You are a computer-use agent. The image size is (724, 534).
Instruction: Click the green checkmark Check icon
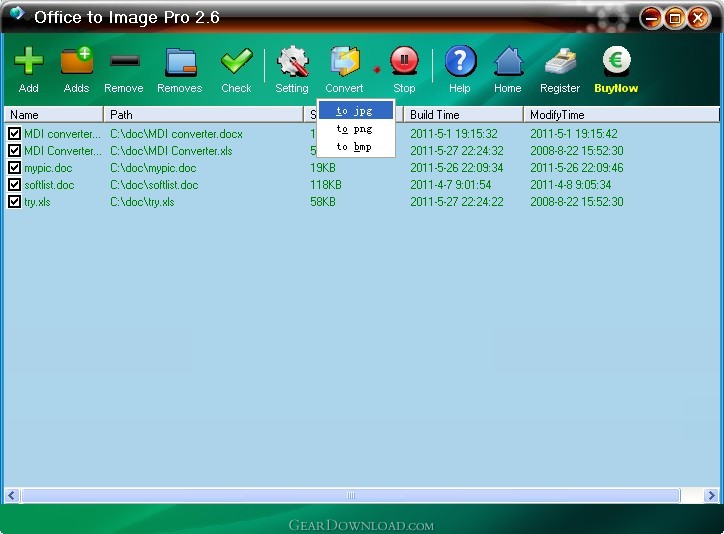tap(236, 61)
